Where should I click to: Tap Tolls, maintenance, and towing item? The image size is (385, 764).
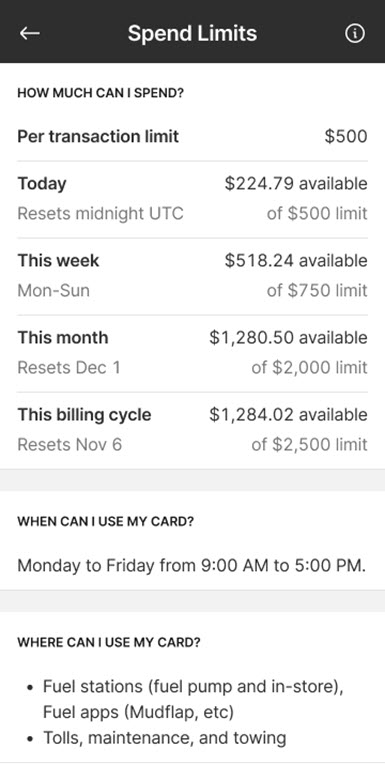(x=164, y=738)
